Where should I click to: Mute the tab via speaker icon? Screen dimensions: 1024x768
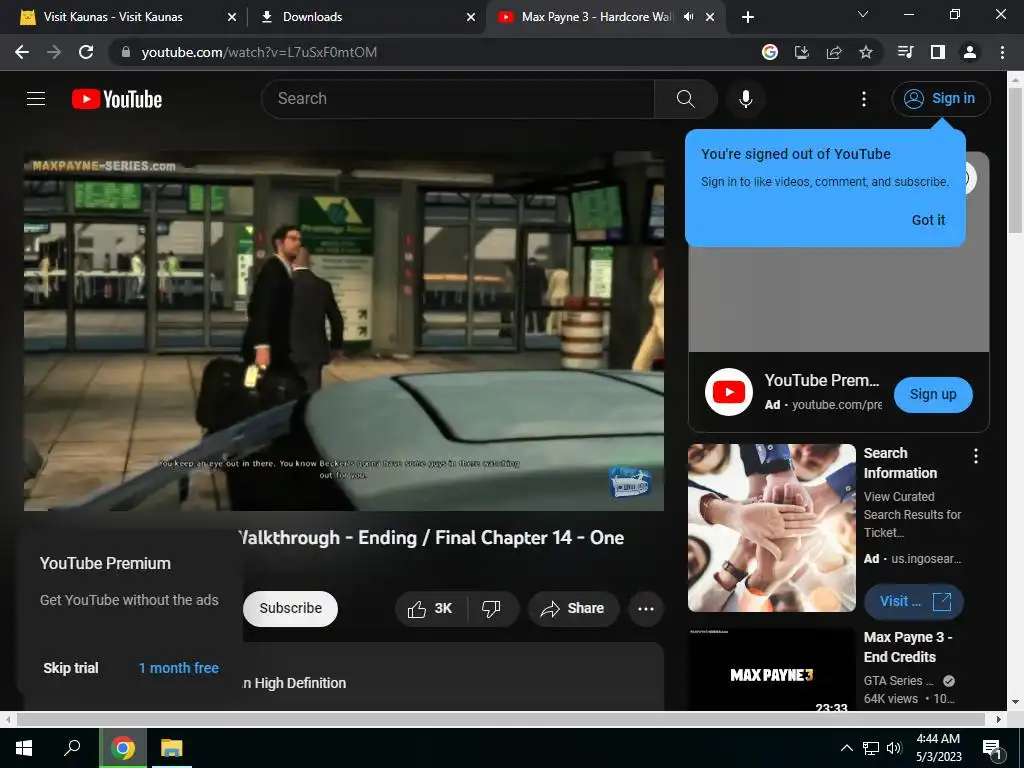pyautogui.click(x=688, y=17)
